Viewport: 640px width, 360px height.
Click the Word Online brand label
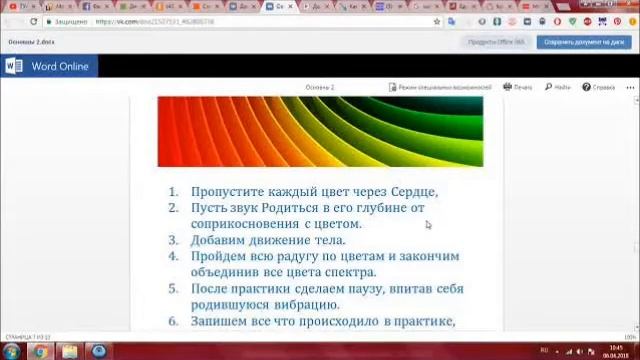(60, 67)
